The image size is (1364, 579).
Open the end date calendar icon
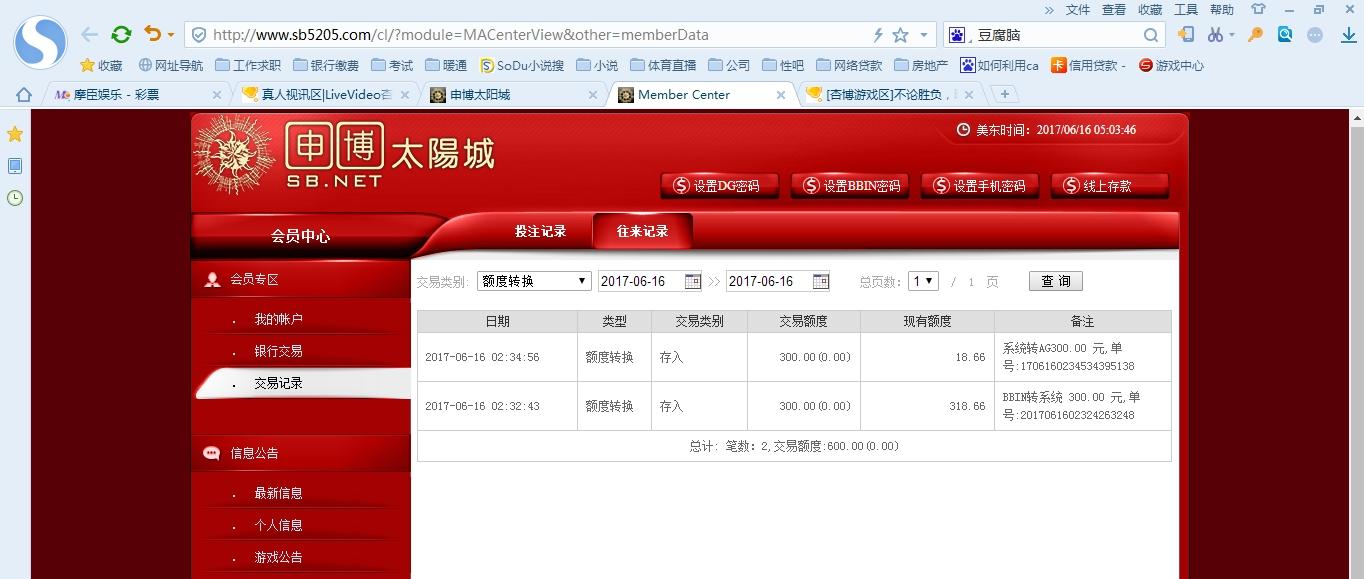click(820, 281)
